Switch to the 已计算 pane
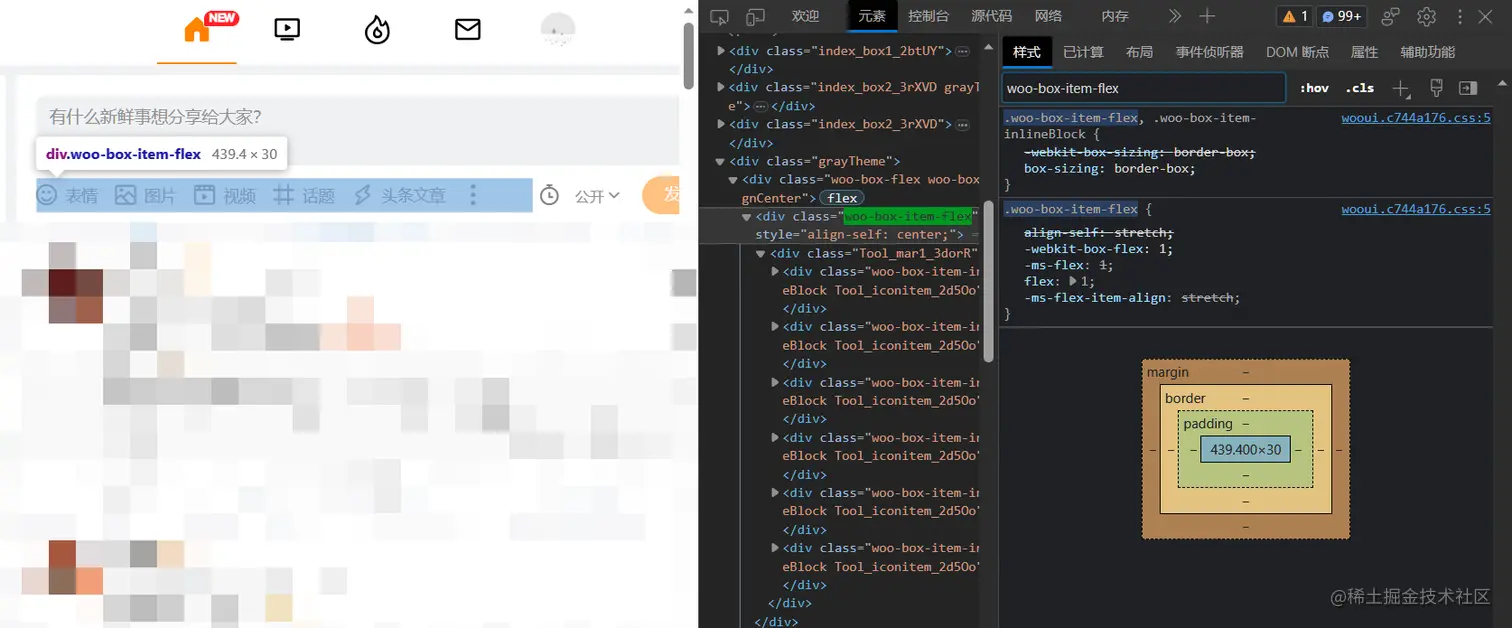This screenshot has width=1512, height=628. tap(1083, 52)
